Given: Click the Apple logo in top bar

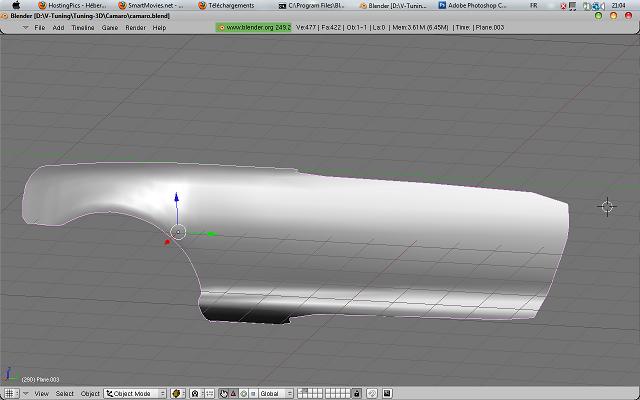Looking at the screenshot, I should [16, 5].
